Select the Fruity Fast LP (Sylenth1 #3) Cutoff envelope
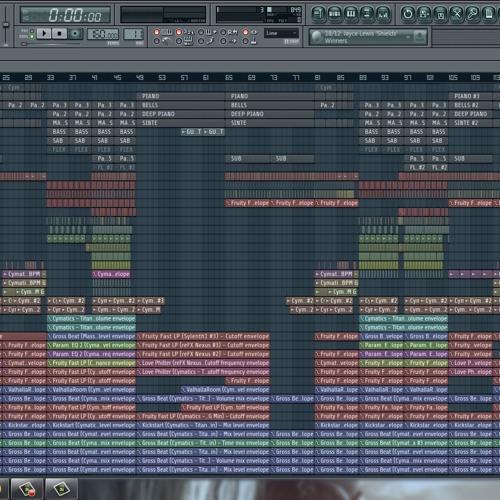This screenshot has width=500, height=500. point(203,336)
